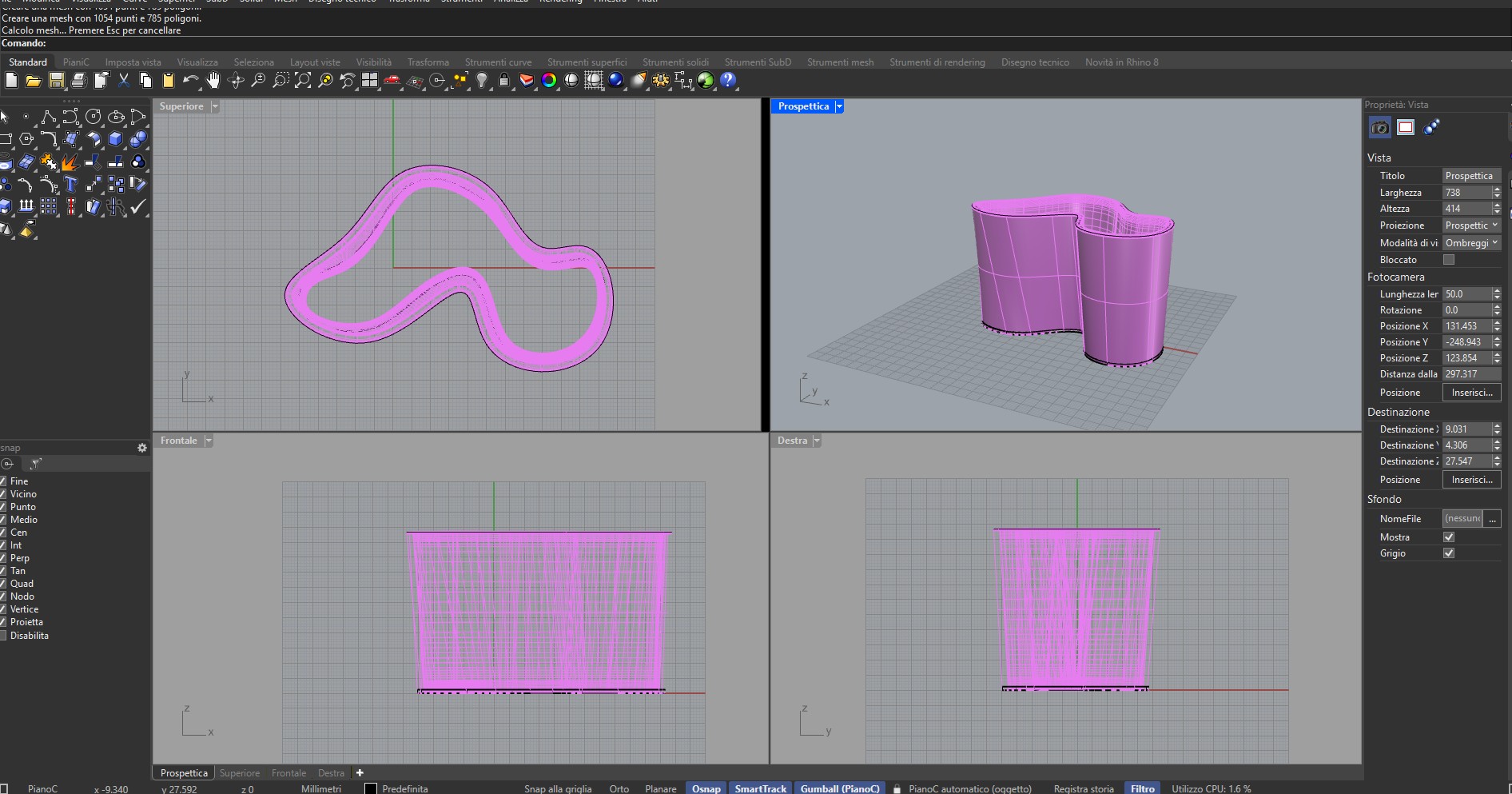Open the Trasforma toolbar tab
Viewport: 1512px width, 794px height.
428,62
